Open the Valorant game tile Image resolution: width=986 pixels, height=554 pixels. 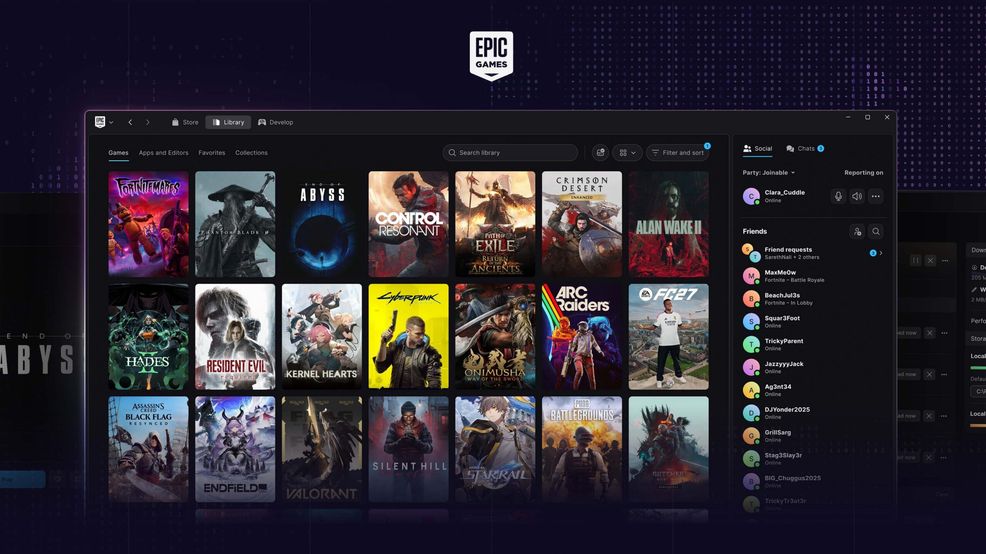tap(322, 449)
